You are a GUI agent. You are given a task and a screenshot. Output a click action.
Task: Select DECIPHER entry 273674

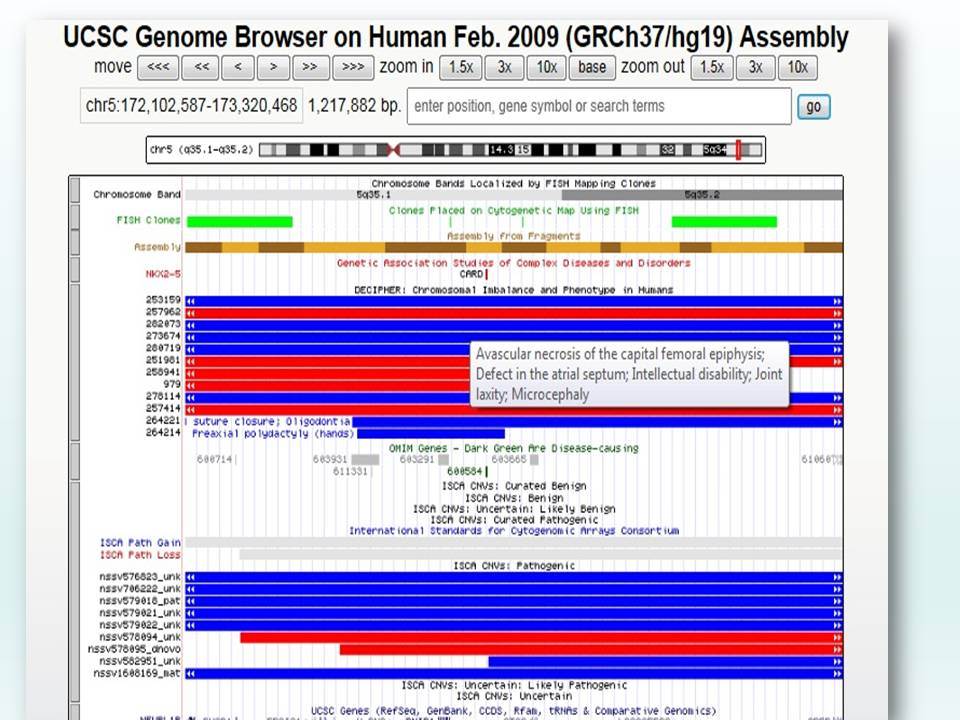point(514,337)
